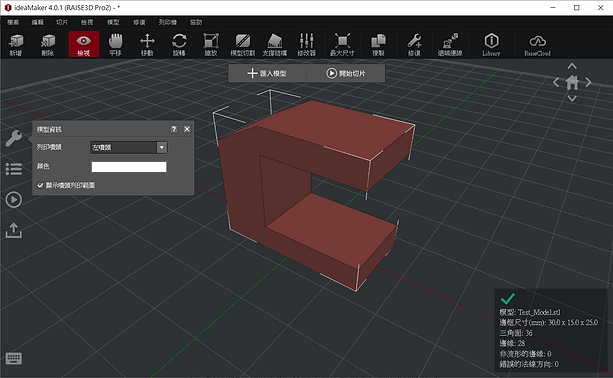The image size is (613, 378).
Task: Reset view with the home icon
Action: (572, 82)
